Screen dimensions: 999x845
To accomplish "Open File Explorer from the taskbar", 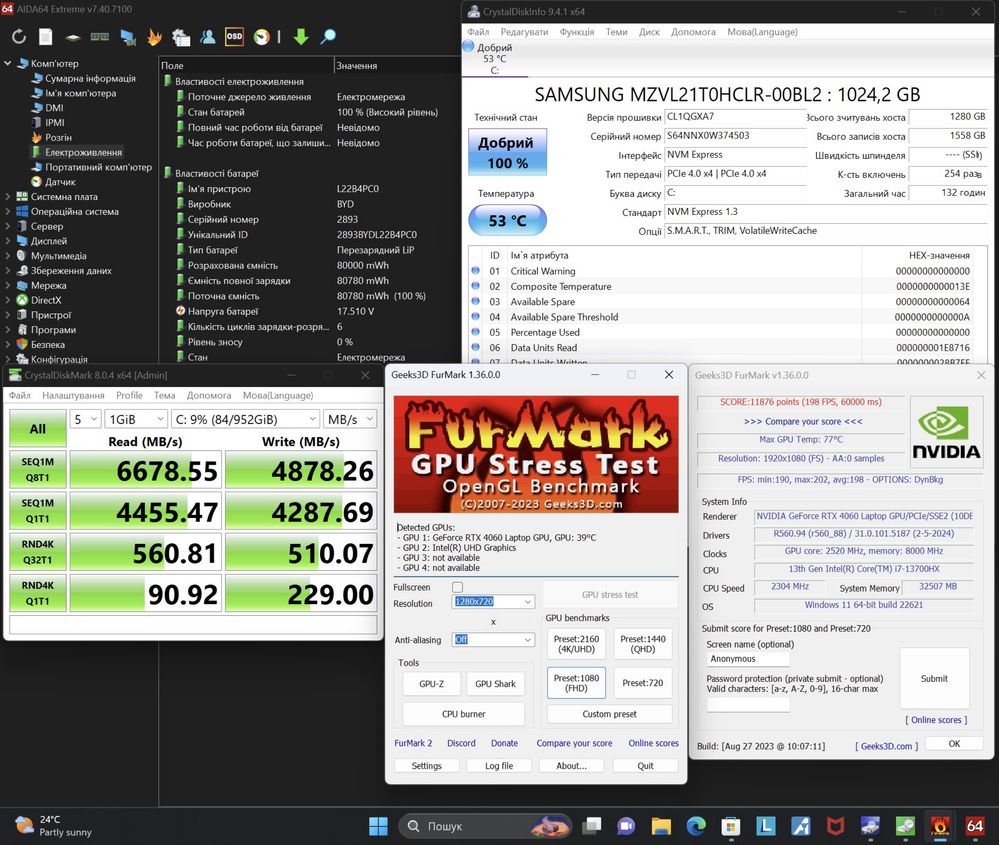I will pos(661,826).
